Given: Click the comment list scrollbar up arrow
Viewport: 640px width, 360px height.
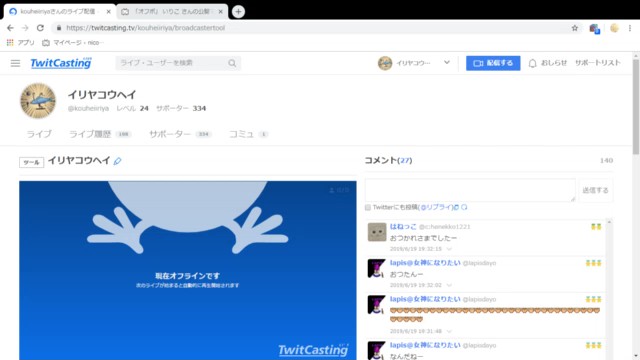Looking at the screenshot, I should (x=609, y=222).
